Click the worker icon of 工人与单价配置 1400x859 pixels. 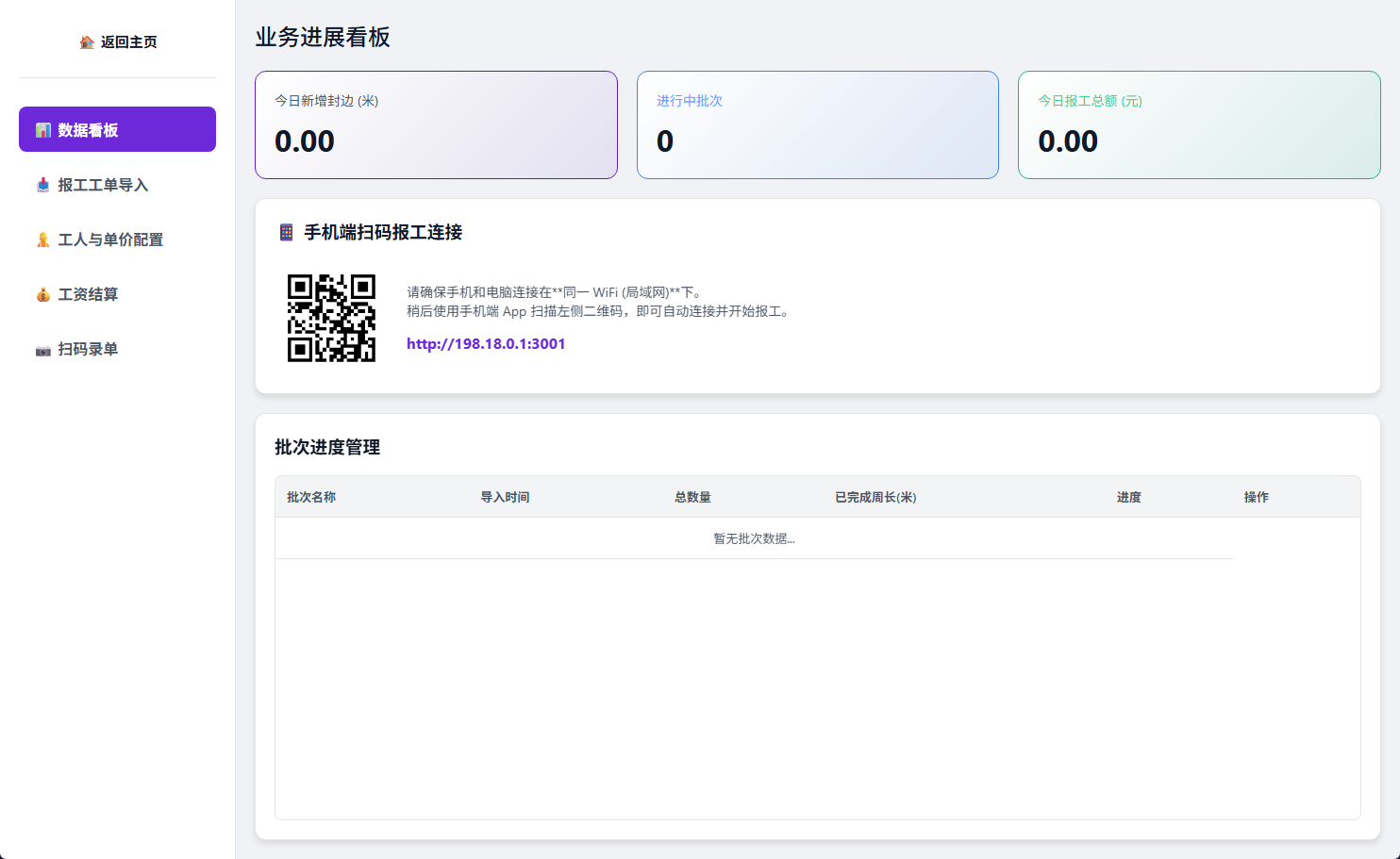pos(43,240)
